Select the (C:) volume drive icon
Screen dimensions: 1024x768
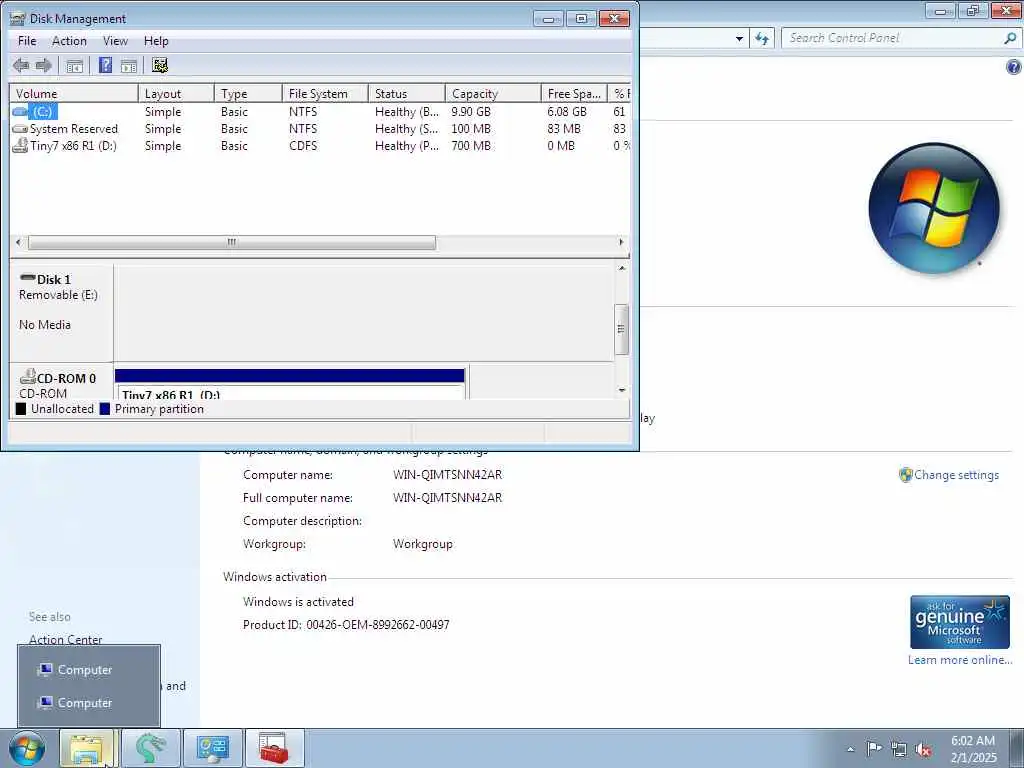(20, 112)
